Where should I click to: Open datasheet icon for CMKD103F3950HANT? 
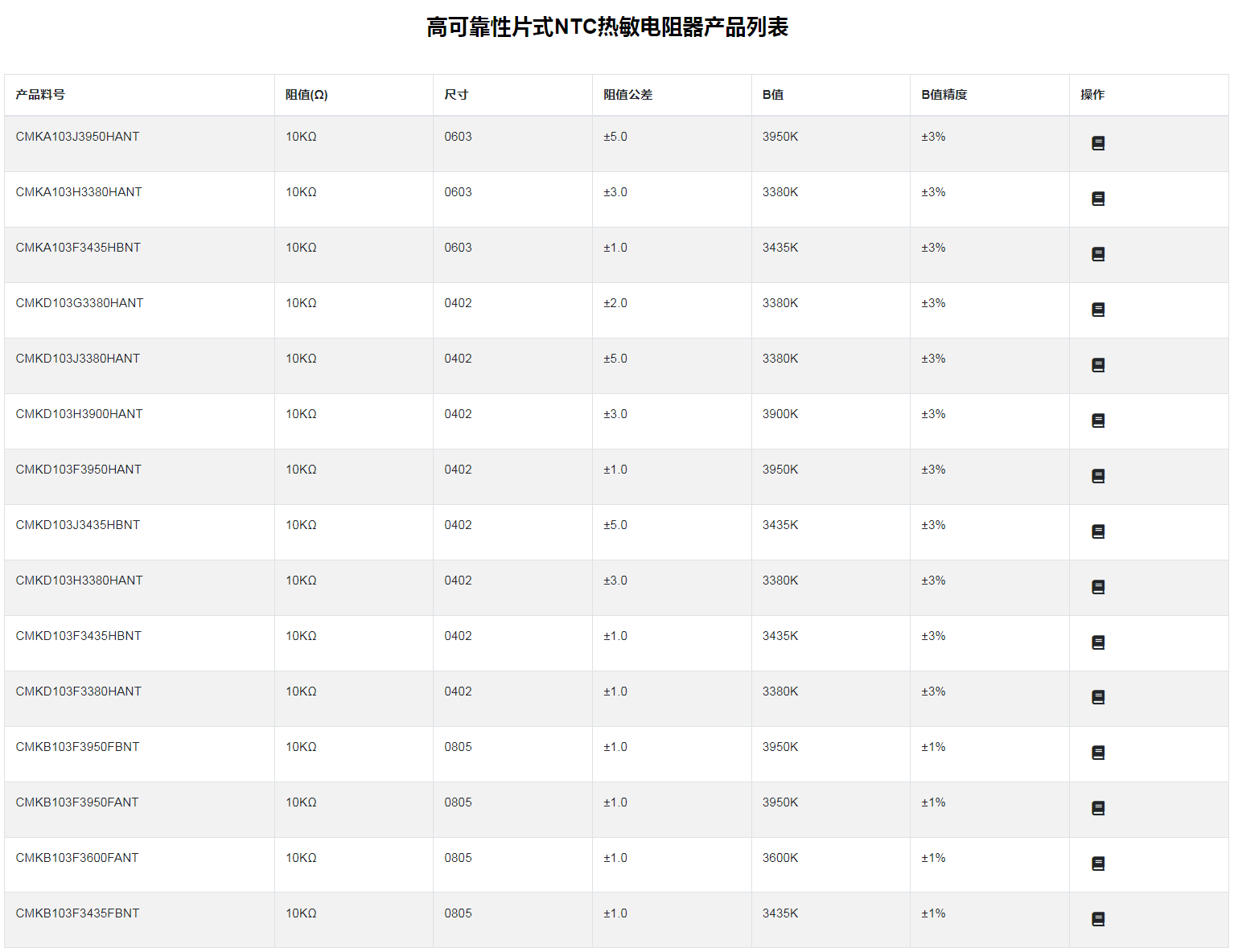click(x=1097, y=476)
